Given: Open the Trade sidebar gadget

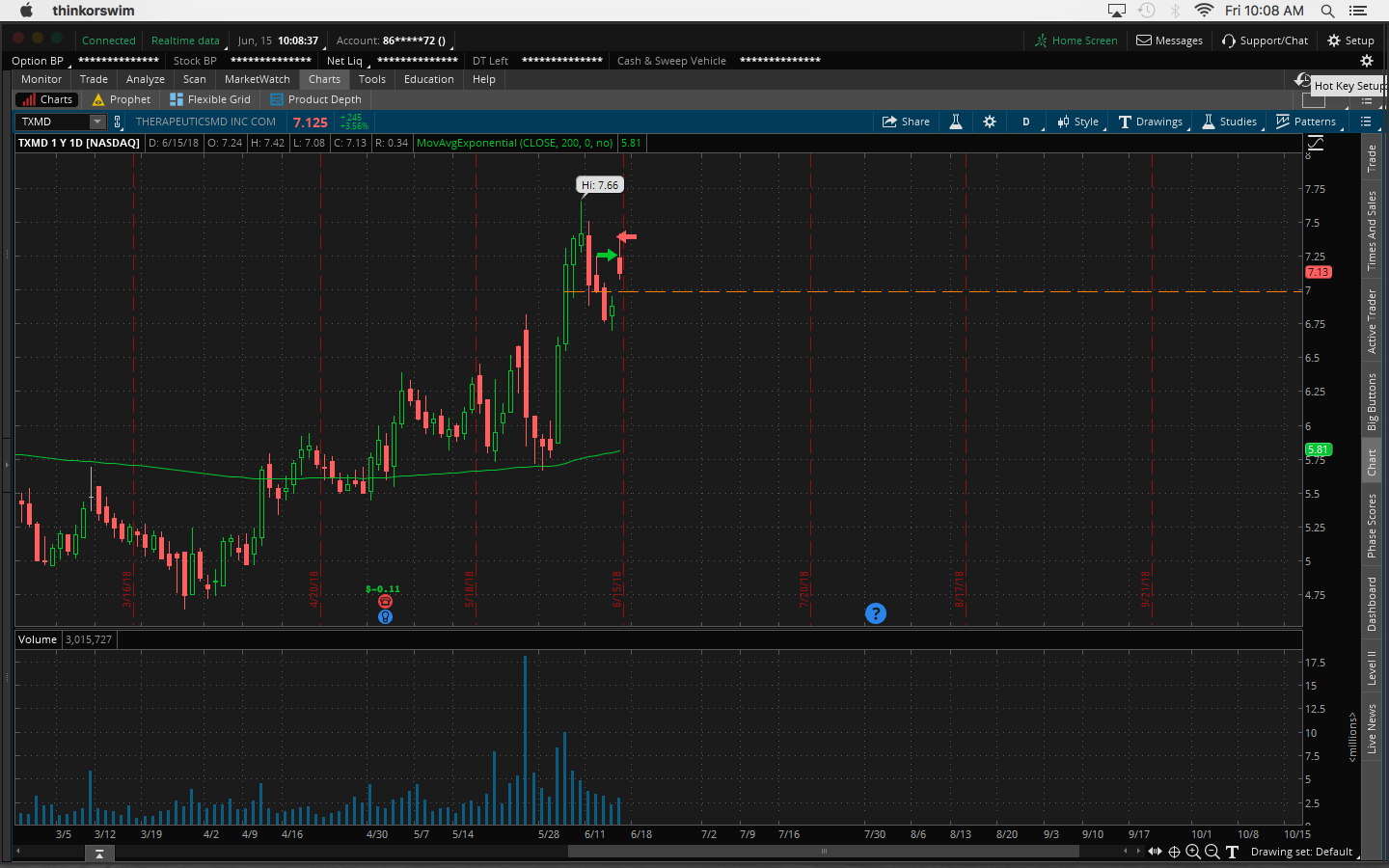Looking at the screenshot, I should 1372,158.
